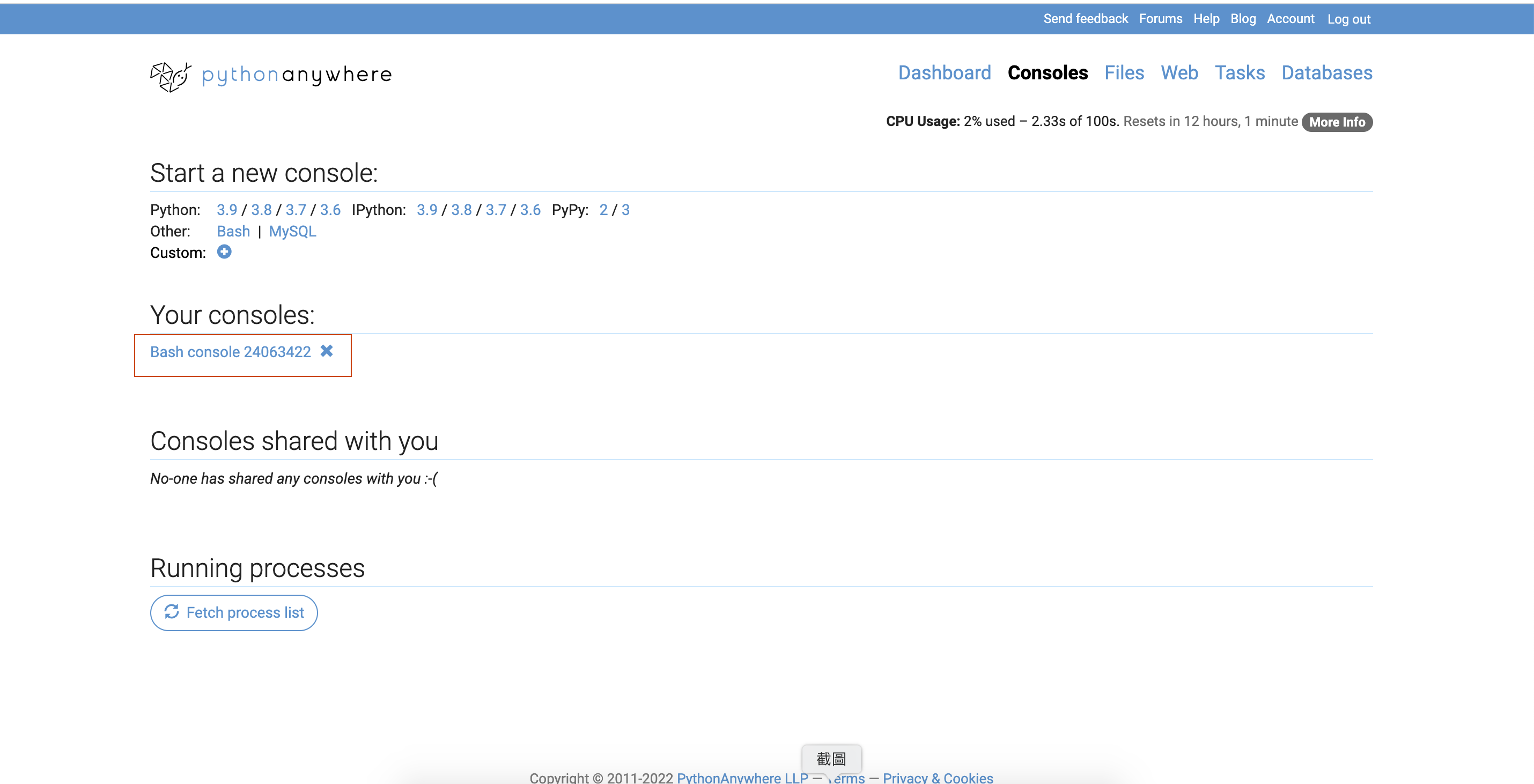Click Fetch process list button

tap(233, 612)
